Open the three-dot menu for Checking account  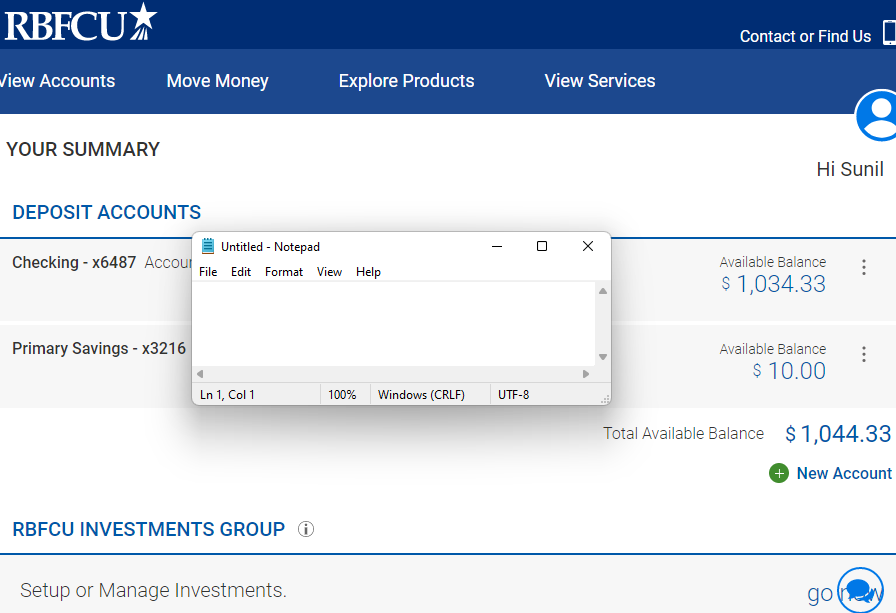(x=864, y=267)
